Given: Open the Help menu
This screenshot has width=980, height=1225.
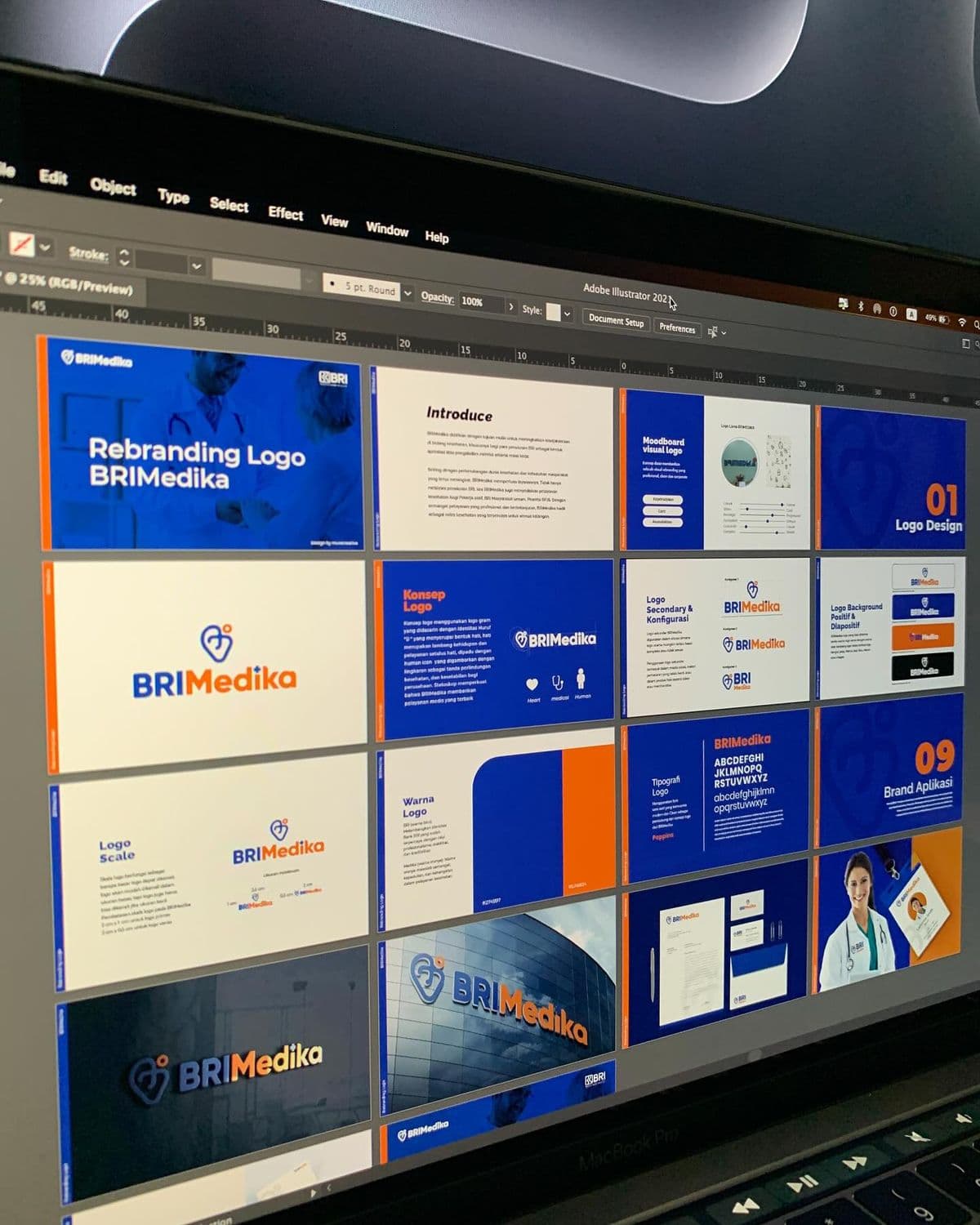Looking at the screenshot, I should tap(437, 237).
